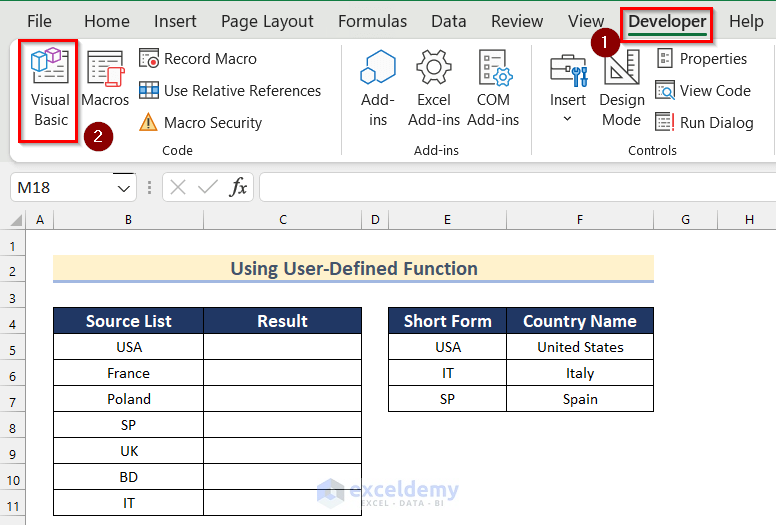Toggle Design Mode on
The width and height of the screenshot is (776, 525).
pos(622,90)
